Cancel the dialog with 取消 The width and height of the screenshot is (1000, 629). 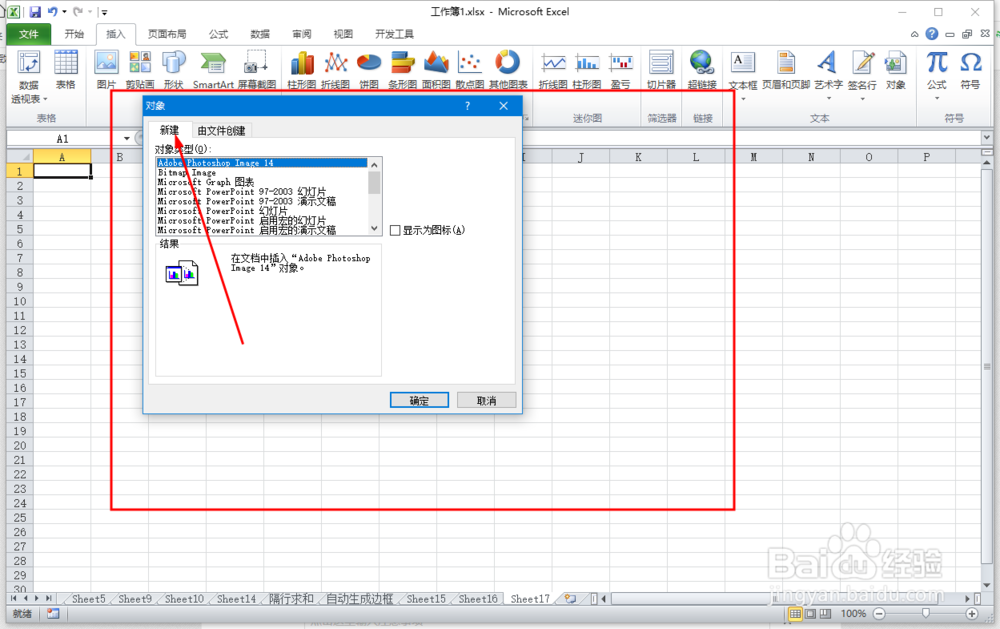pos(486,400)
